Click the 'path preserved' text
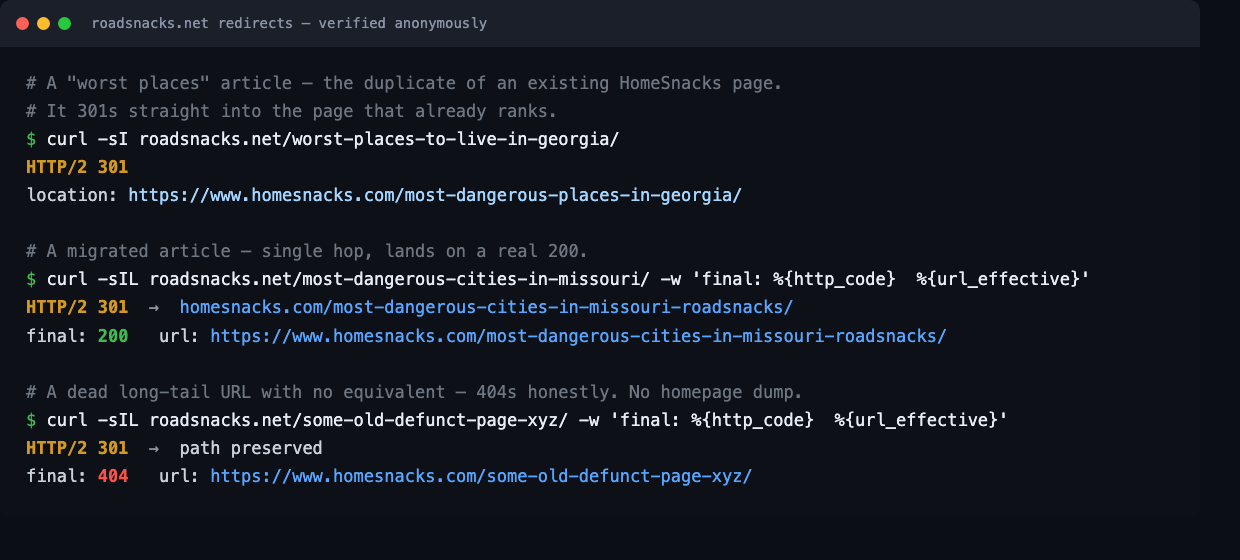 point(251,447)
